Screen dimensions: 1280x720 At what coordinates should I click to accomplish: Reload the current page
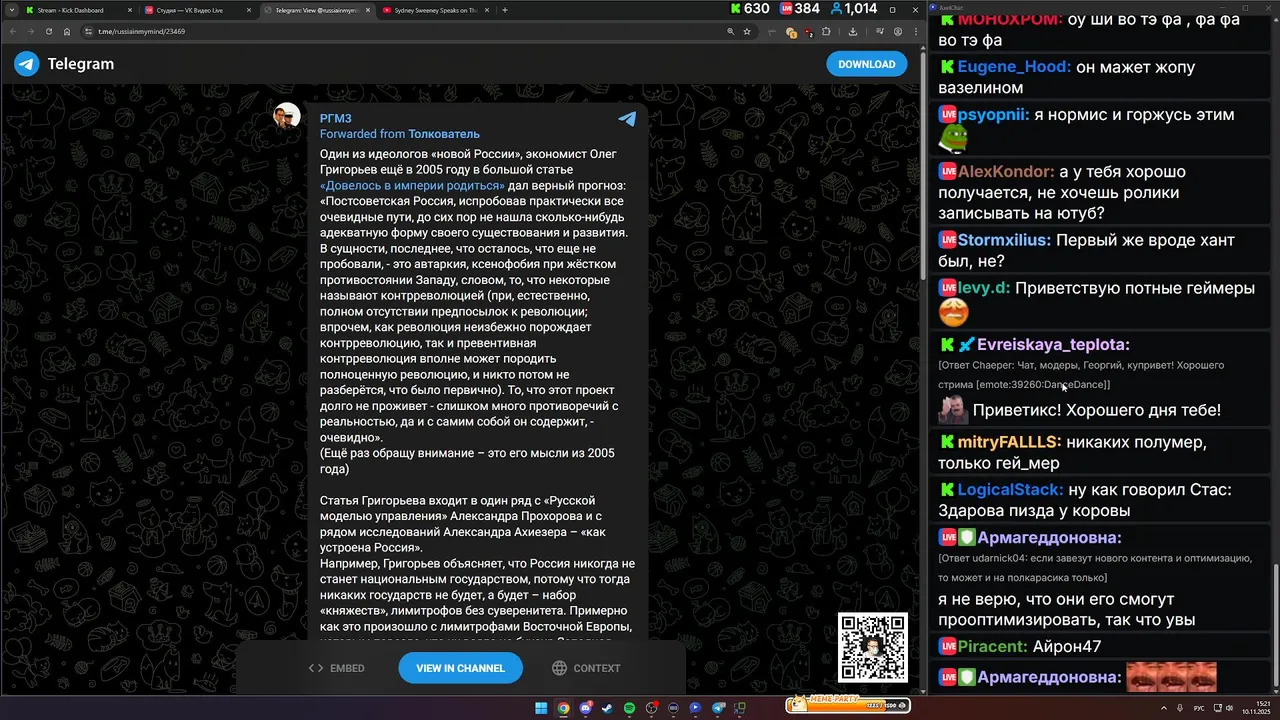[x=49, y=31]
